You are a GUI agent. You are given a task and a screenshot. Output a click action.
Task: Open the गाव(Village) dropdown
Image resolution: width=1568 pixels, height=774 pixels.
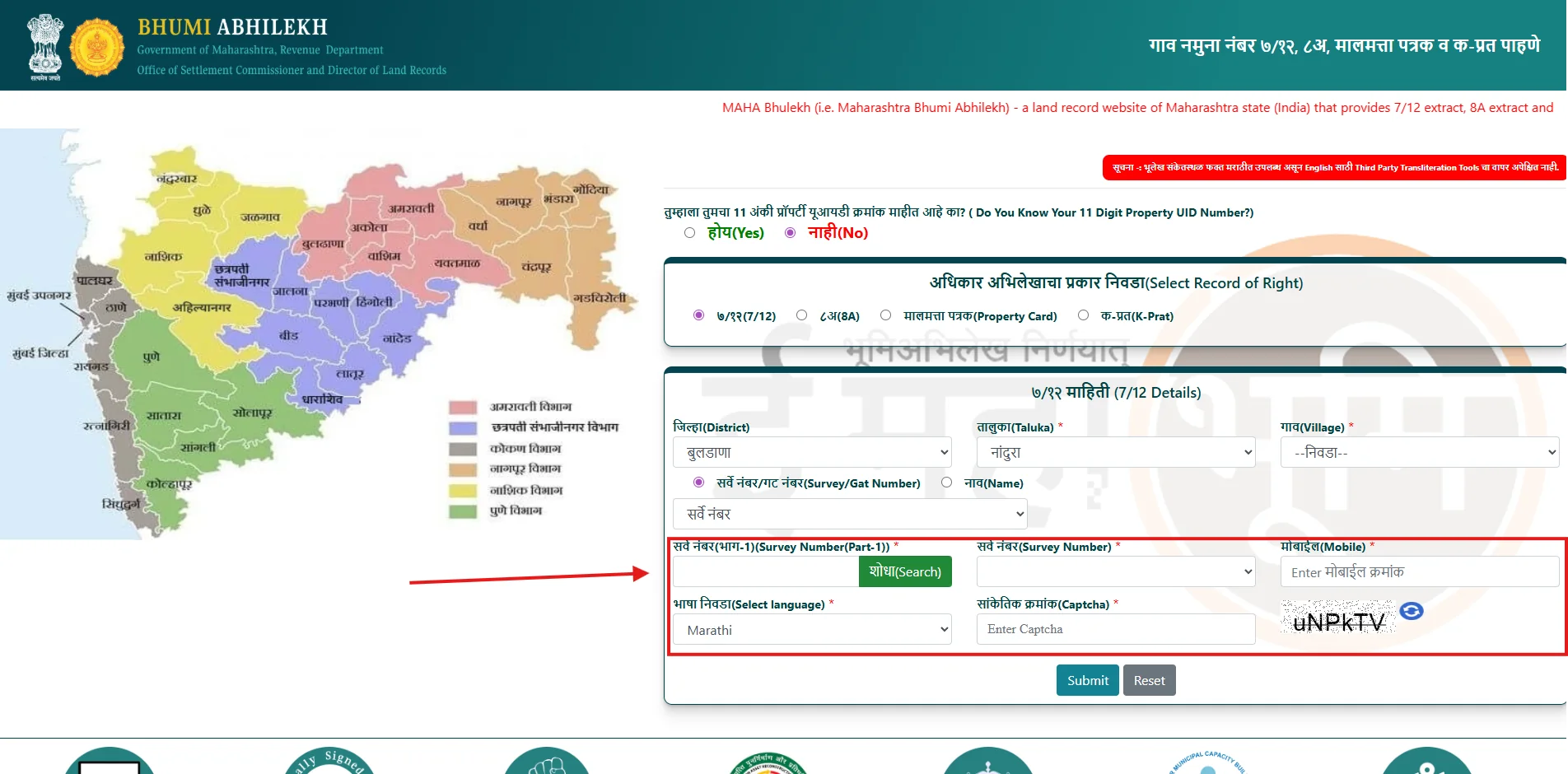click(1418, 452)
